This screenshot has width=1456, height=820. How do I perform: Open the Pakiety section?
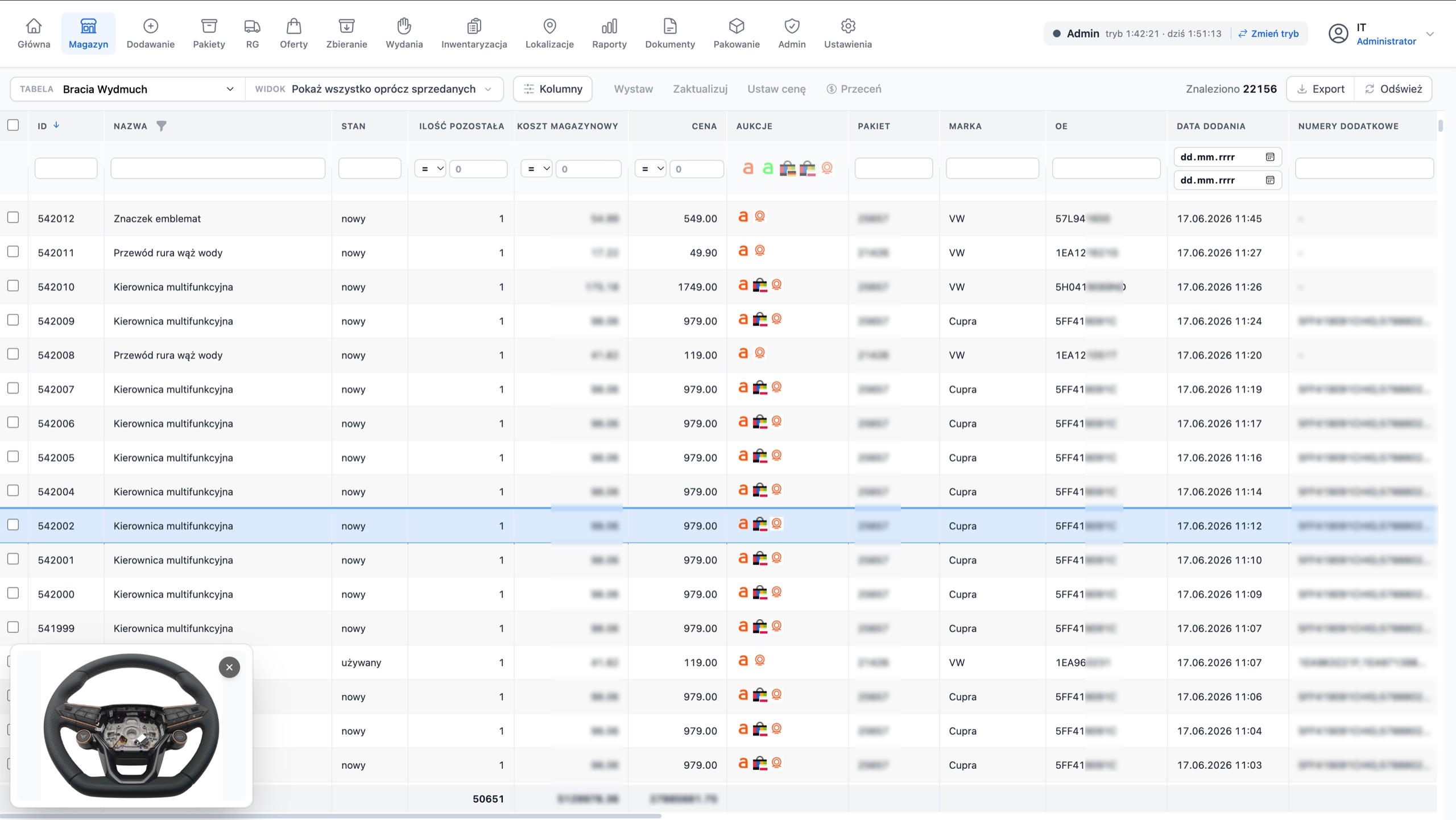pos(209,34)
